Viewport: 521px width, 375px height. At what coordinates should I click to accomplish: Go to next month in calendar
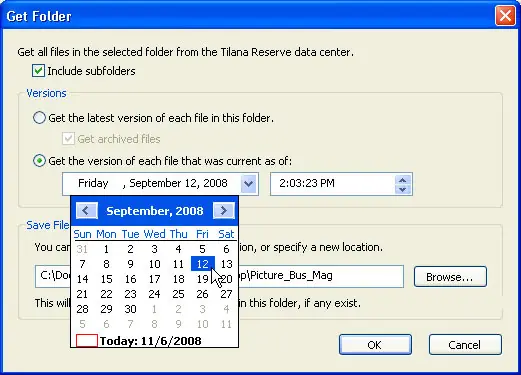224,211
